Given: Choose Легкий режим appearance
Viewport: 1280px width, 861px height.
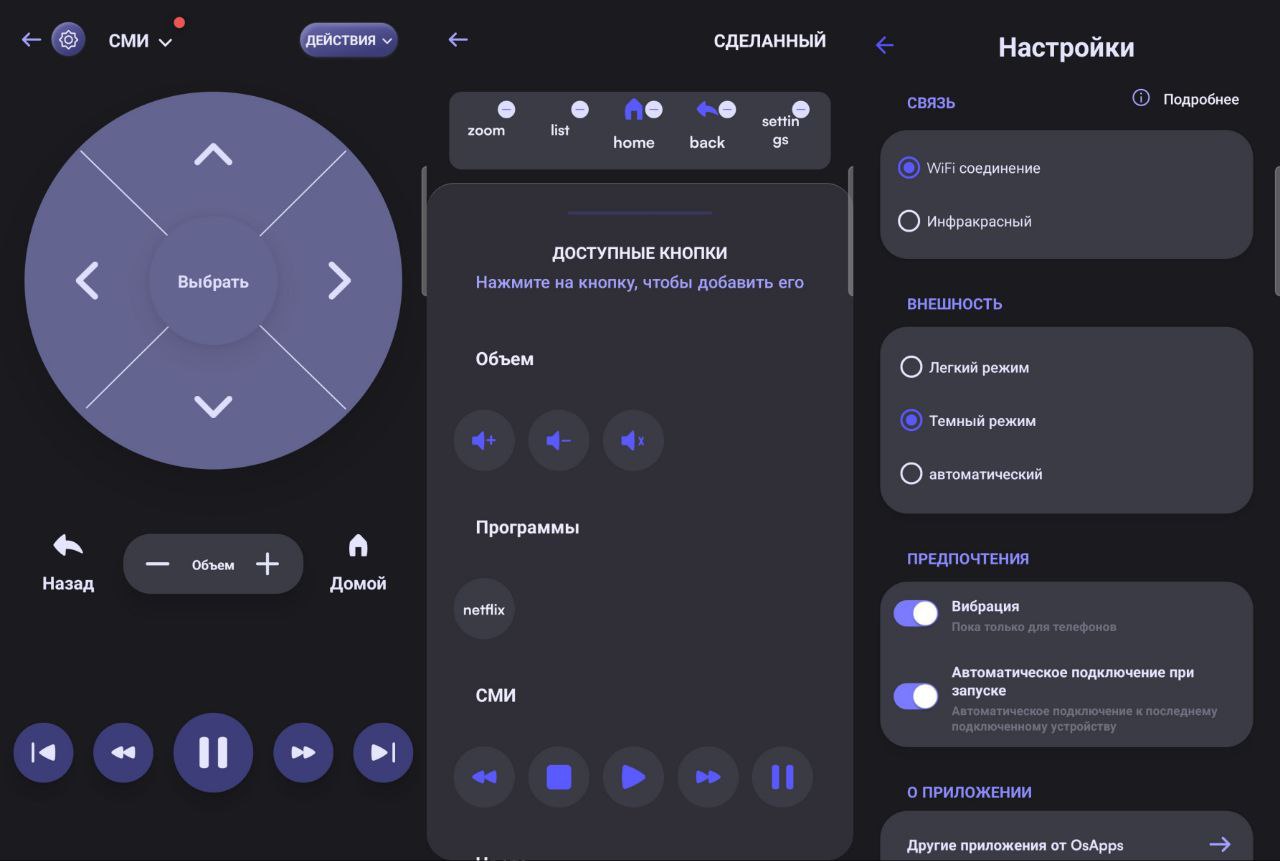Looking at the screenshot, I should 911,367.
